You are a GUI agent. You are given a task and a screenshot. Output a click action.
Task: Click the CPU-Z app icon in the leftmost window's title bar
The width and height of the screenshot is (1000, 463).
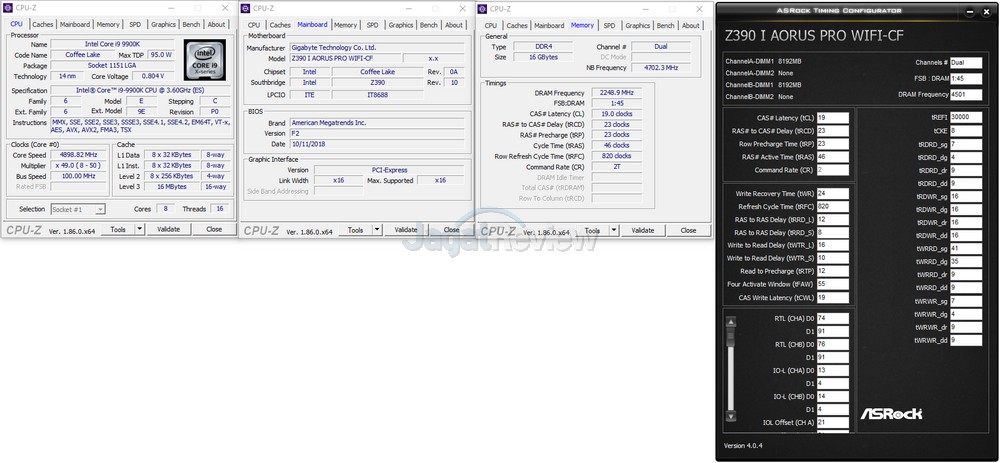(9, 8)
